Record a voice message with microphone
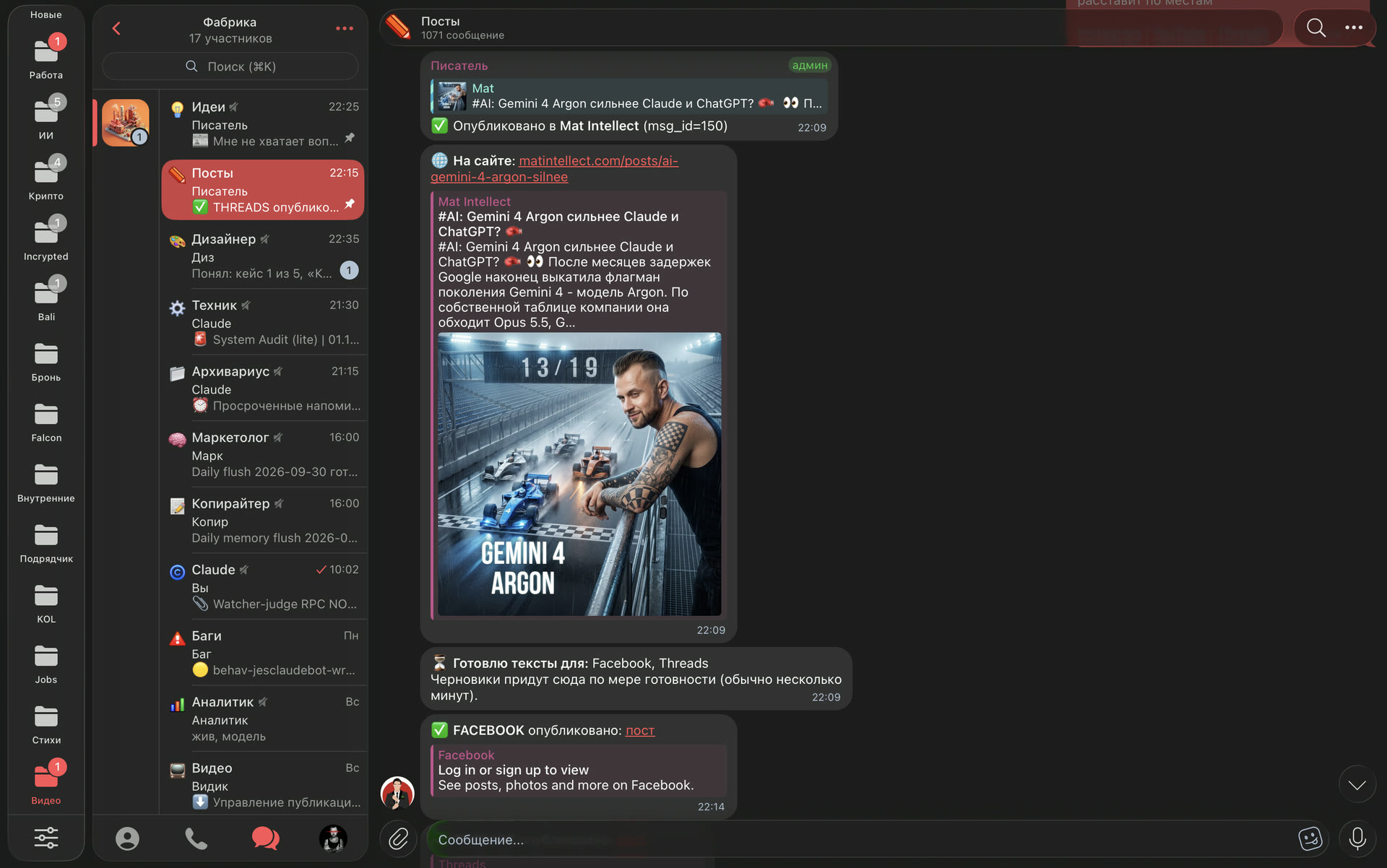1387x868 pixels. coord(1357,838)
